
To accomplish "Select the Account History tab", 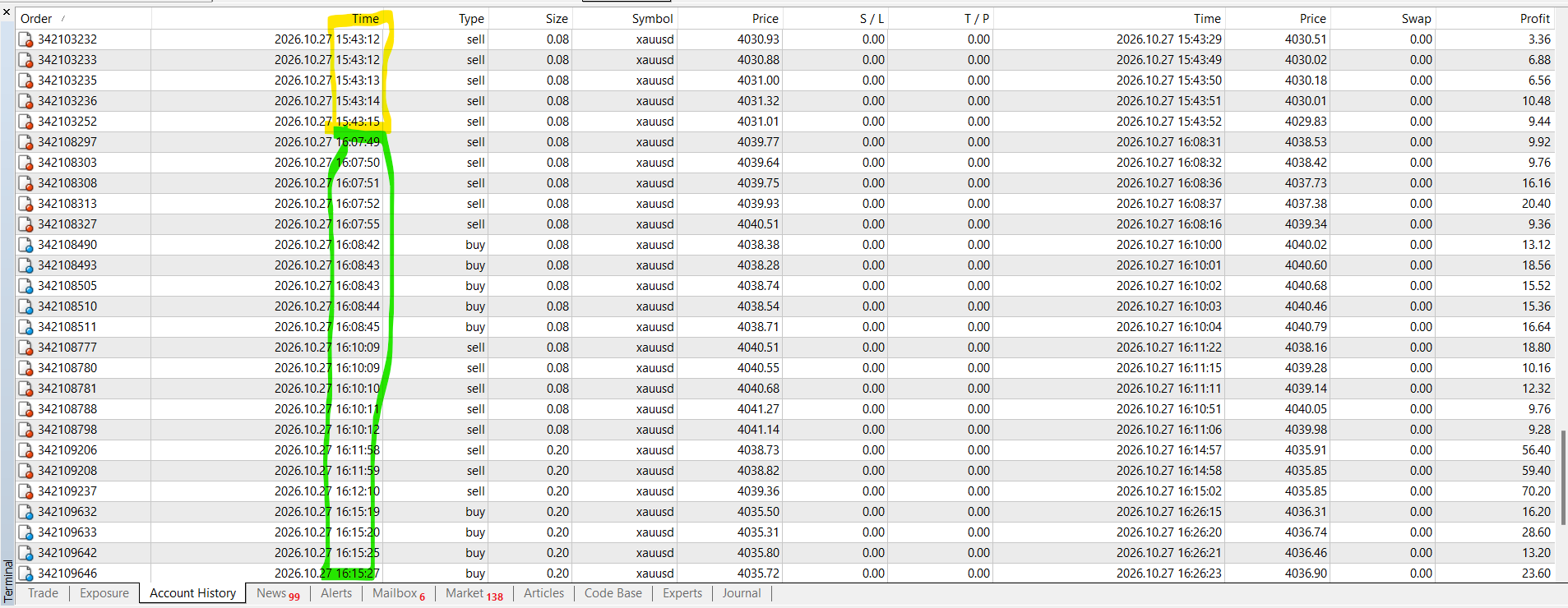I will 192,593.
